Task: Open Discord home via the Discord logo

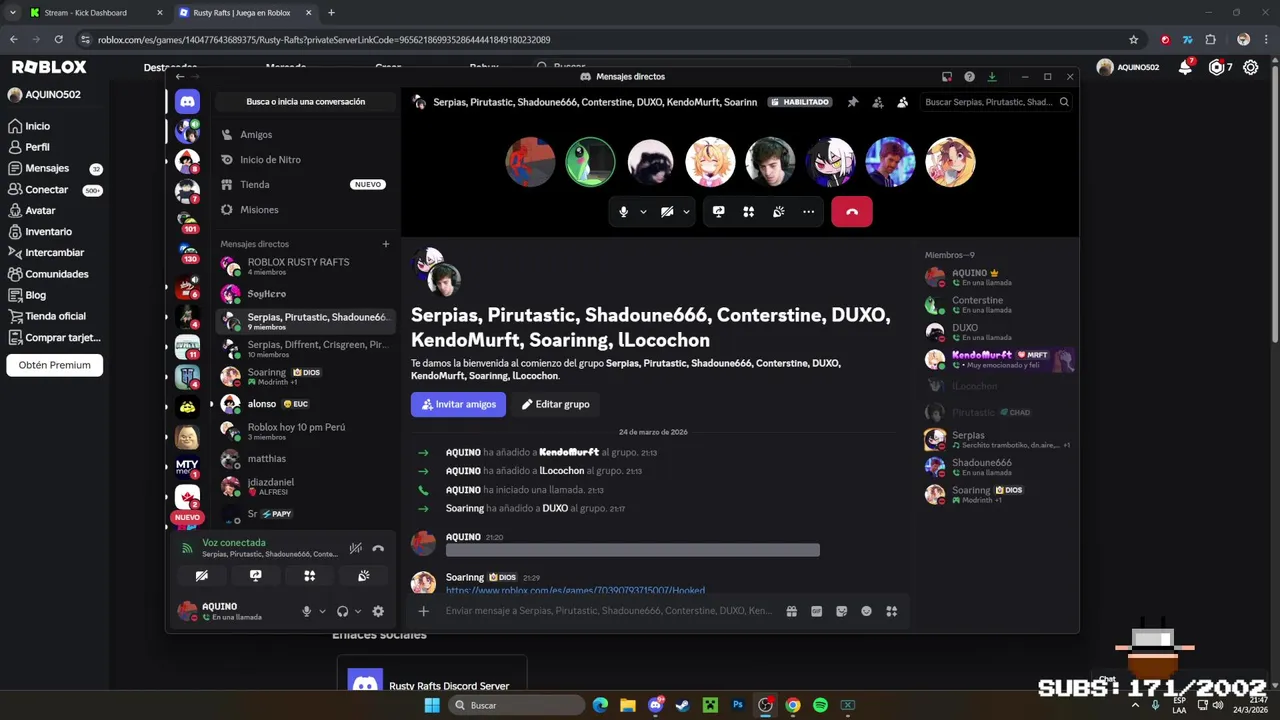Action: pyautogui.click(x=187, y=101)
